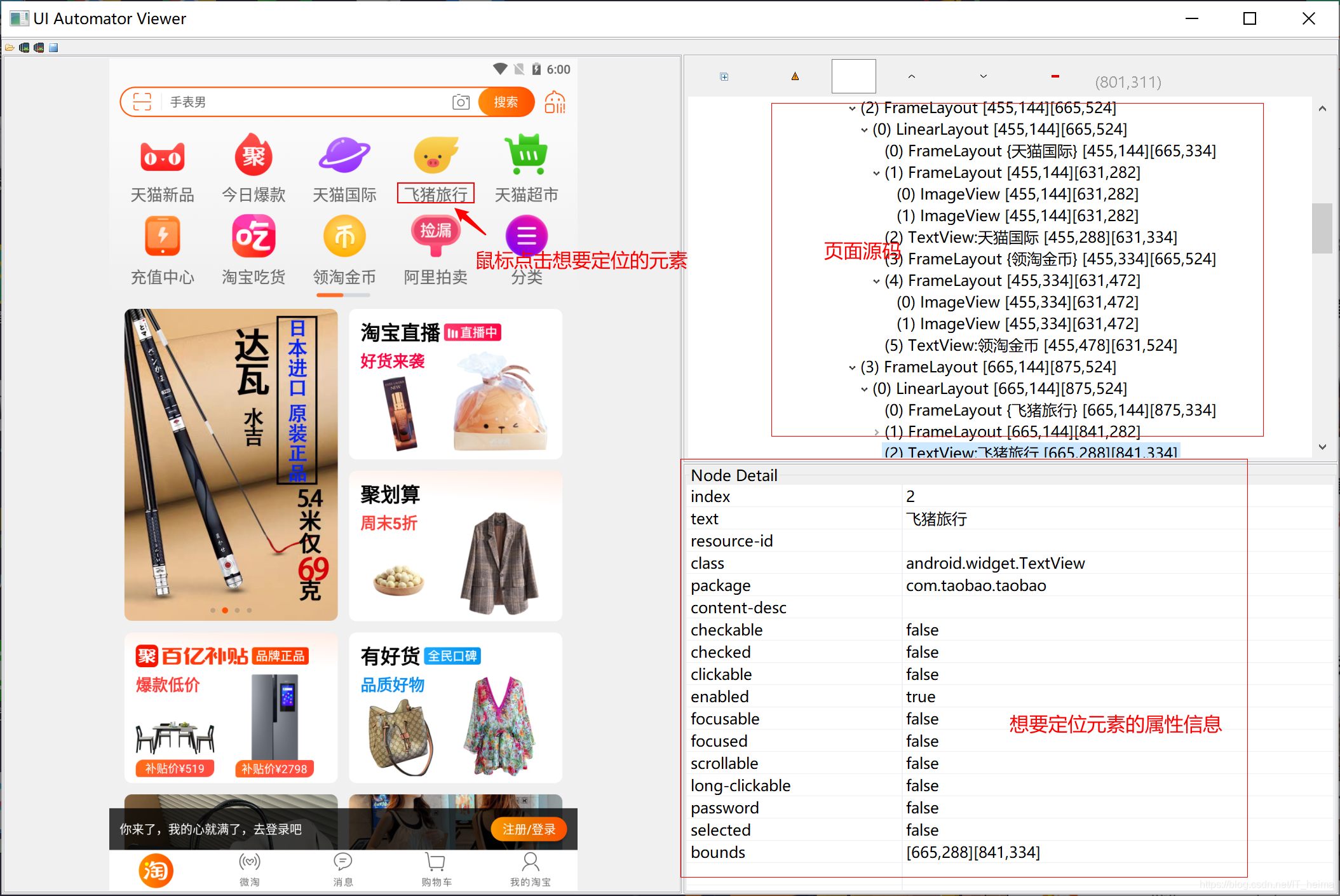Image resolution: width=1340 pixels, height=896 pixels.
Task: Click the camera icon in search bar
Action: [461, 102]
